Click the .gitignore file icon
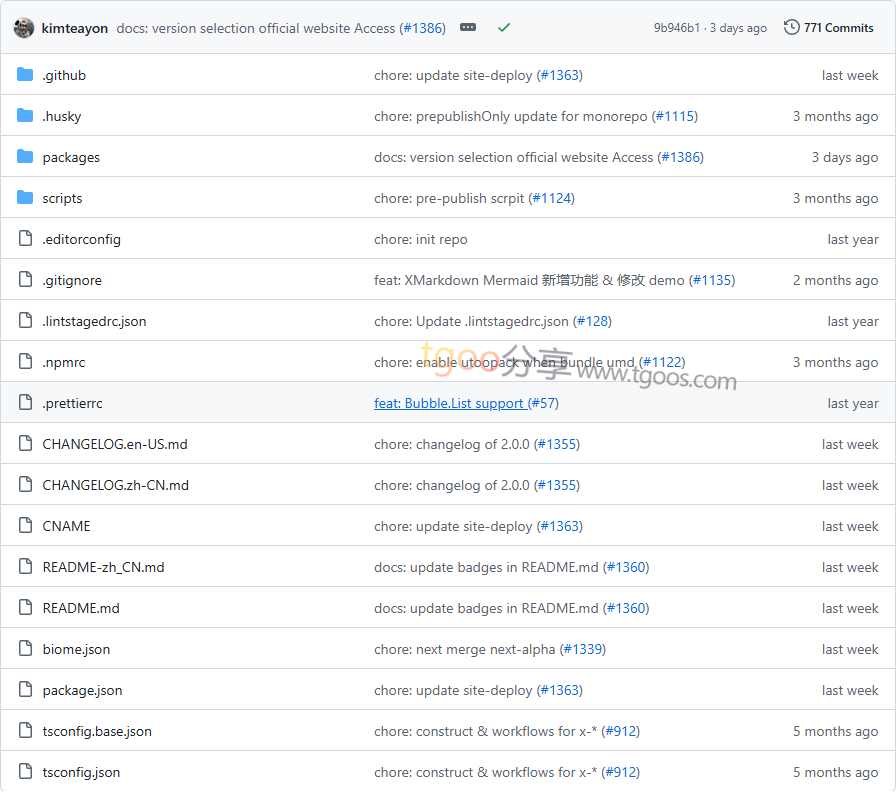Viewport: 896px width, 792px height. coord(25,280)
